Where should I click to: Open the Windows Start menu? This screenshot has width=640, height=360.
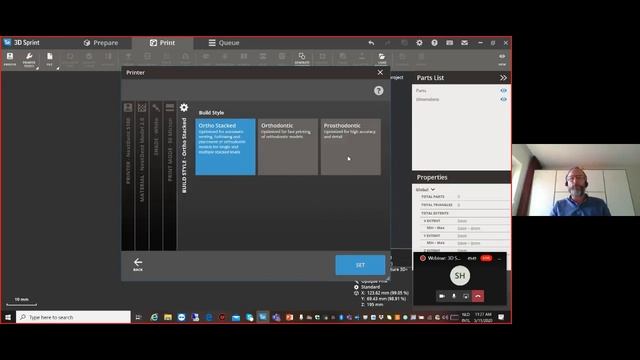(x=8, y=317)
